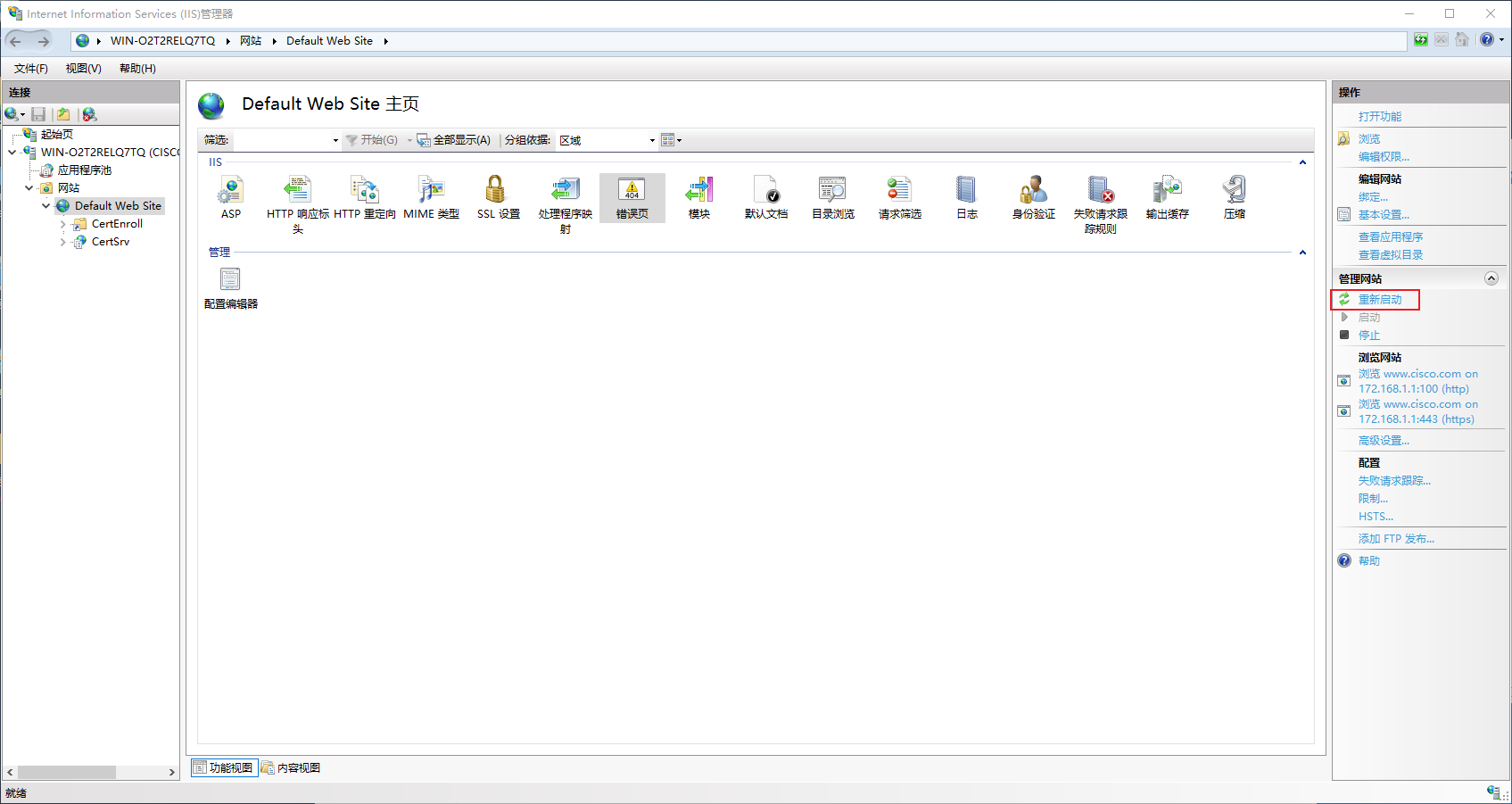Open the SSL 设置 feature icon

[498, 197]
